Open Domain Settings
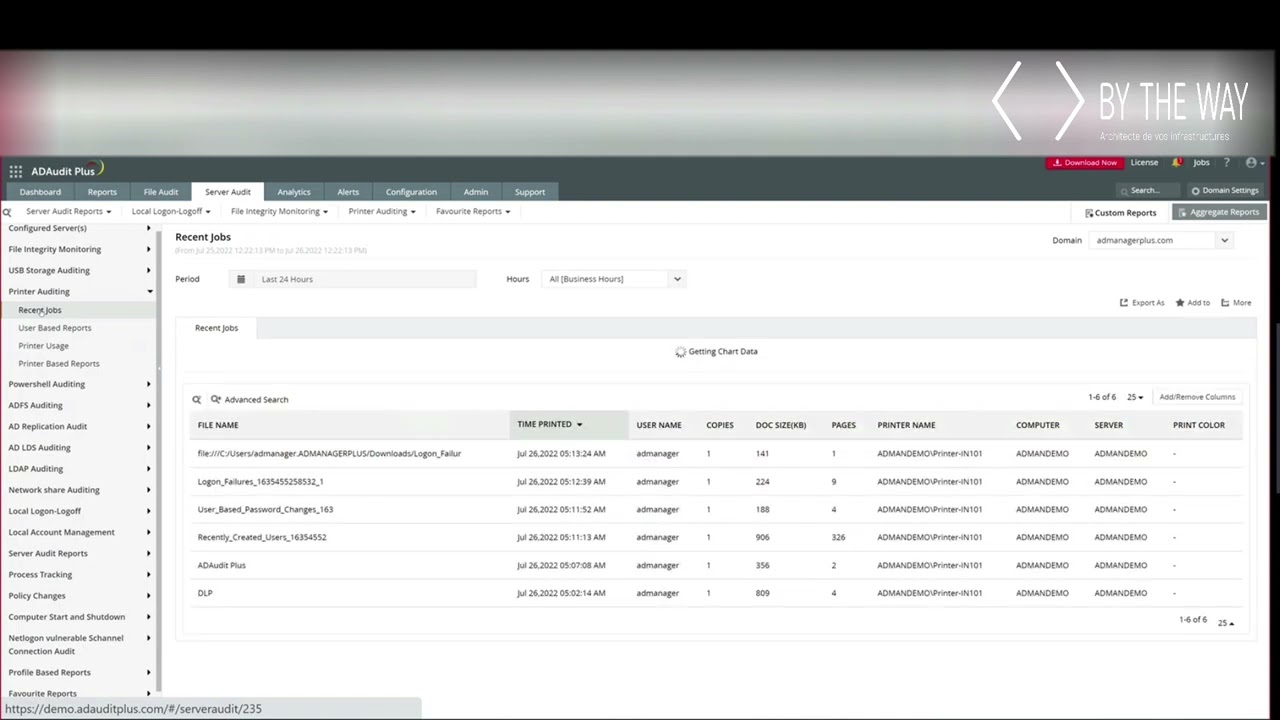This screenshot has width=1280, height=720. click(1225, 190)
